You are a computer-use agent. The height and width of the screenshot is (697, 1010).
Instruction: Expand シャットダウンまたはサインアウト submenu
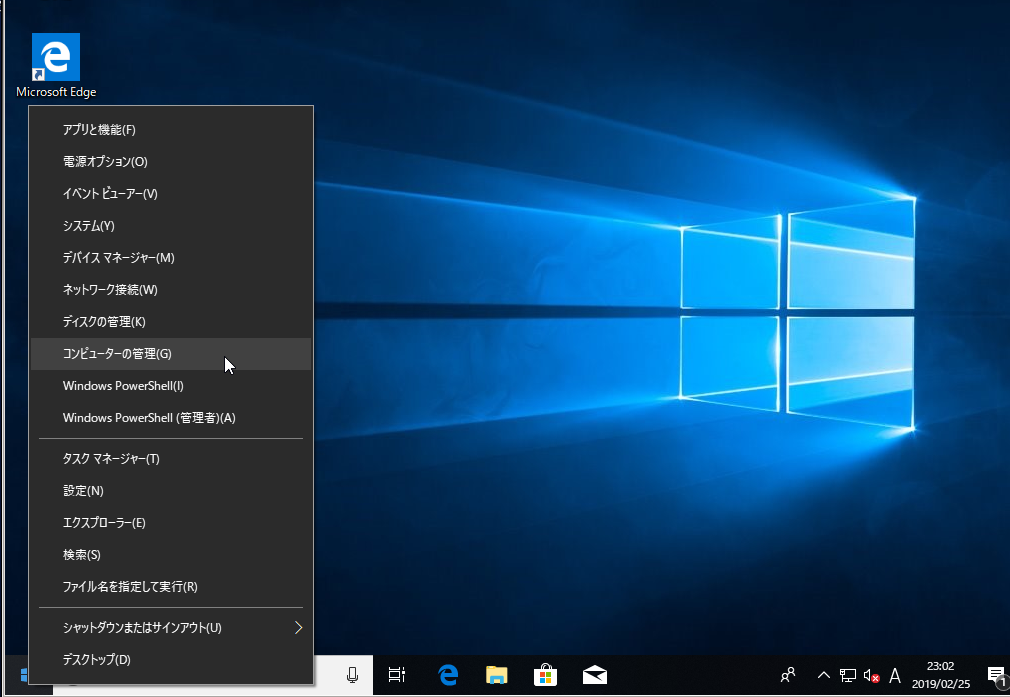pos(170,628)
